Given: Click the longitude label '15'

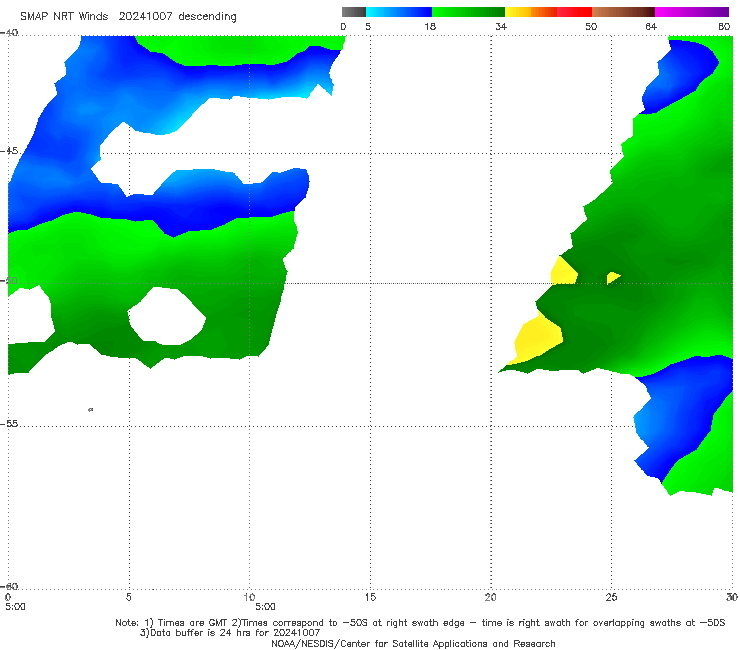Looking at the screenshot, I should (370, 597).
